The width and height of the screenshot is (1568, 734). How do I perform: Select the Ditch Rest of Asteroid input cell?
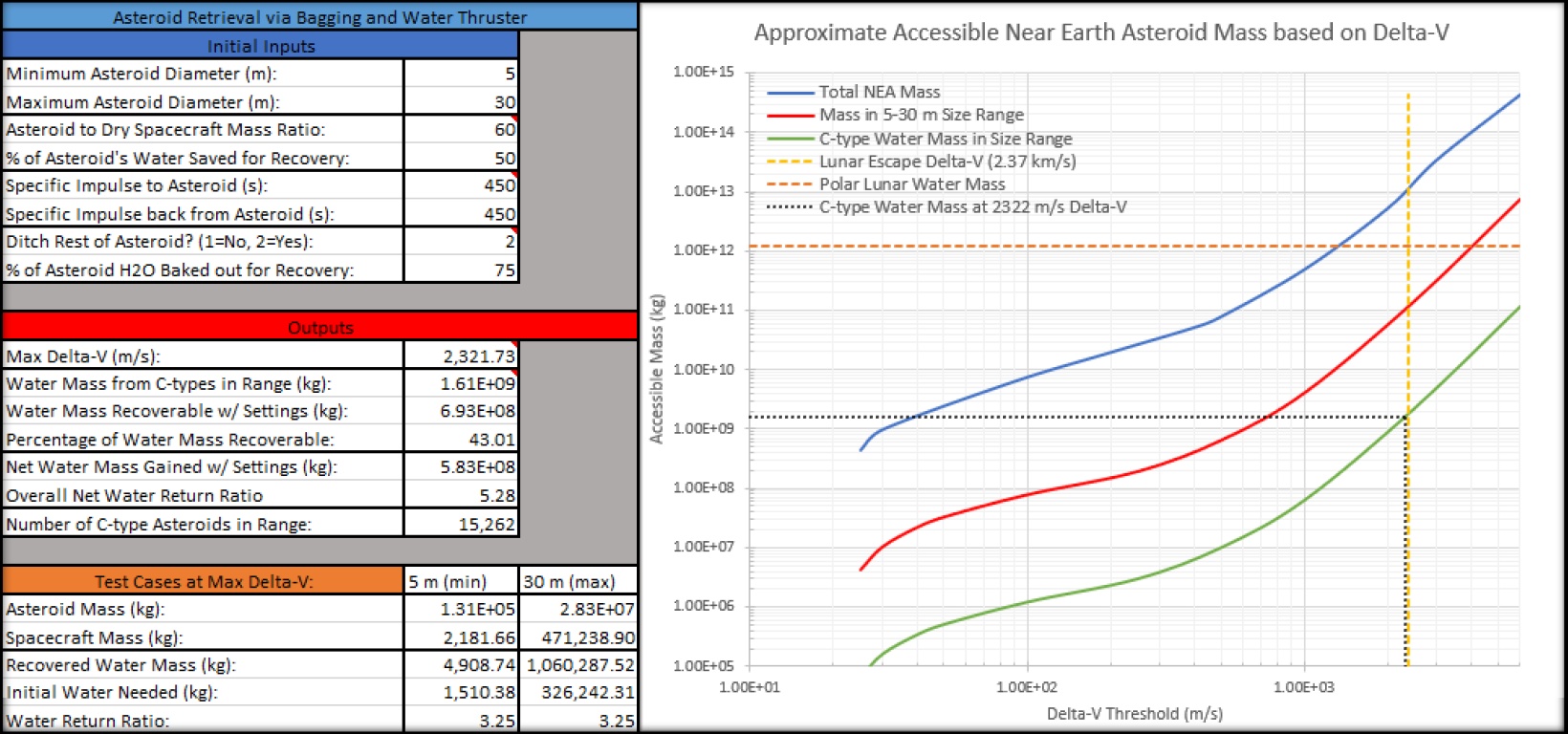[x=461, y=241]
